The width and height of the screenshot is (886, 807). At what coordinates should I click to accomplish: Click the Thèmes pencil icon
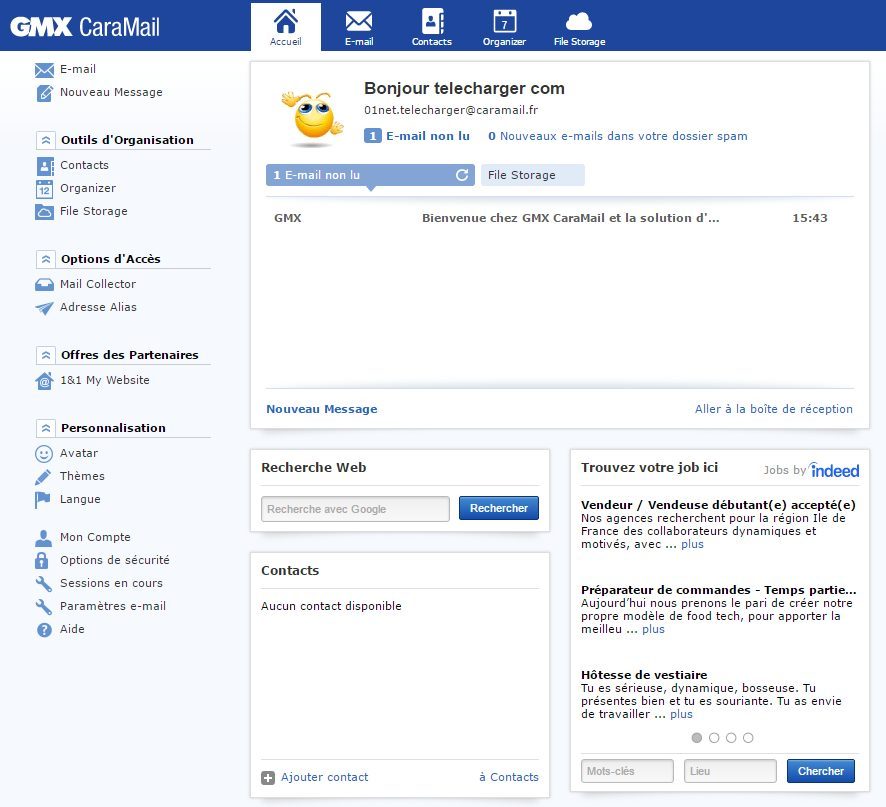pyautogui.click(x=44, y=477)
